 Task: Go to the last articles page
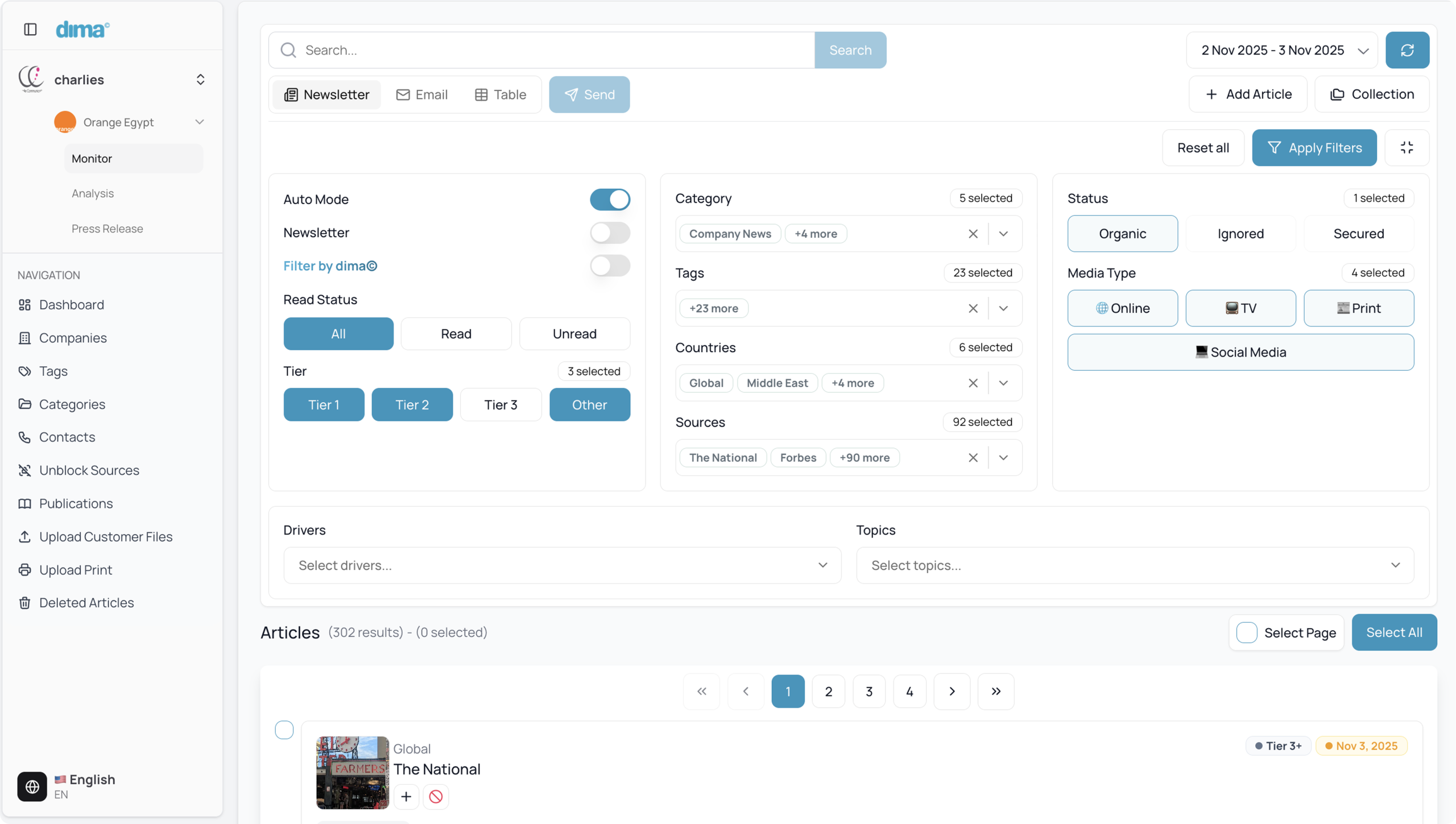pos(995,692)
